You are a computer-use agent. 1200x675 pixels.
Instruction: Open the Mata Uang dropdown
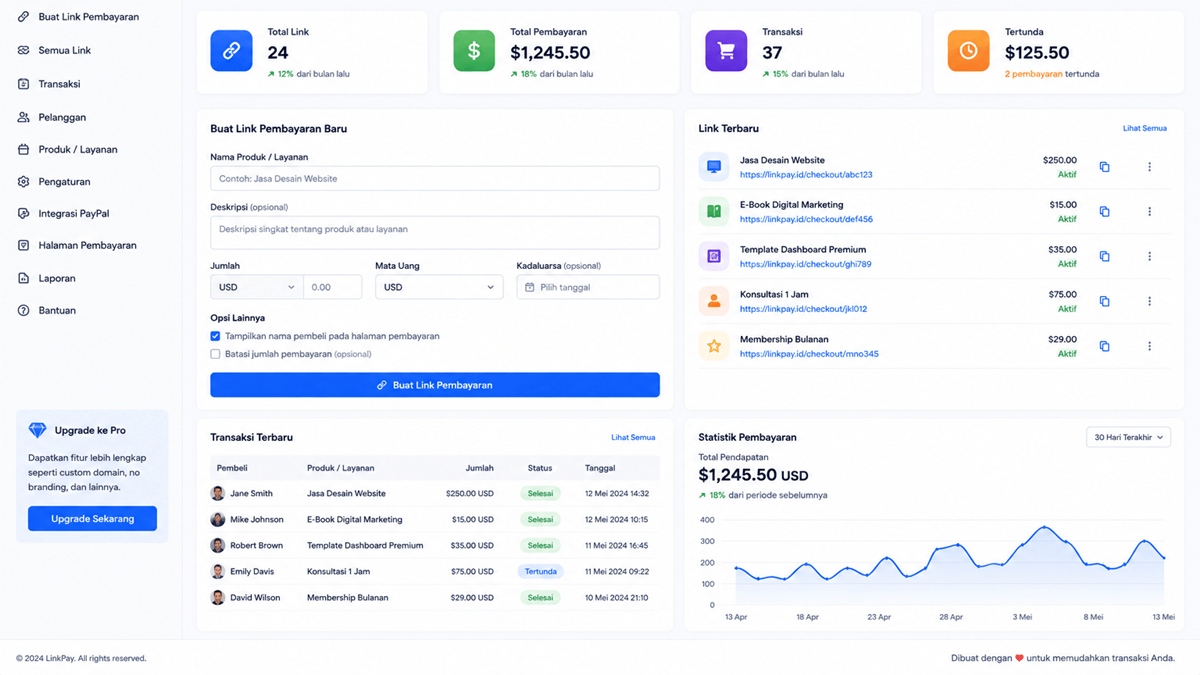coord(439,287)
